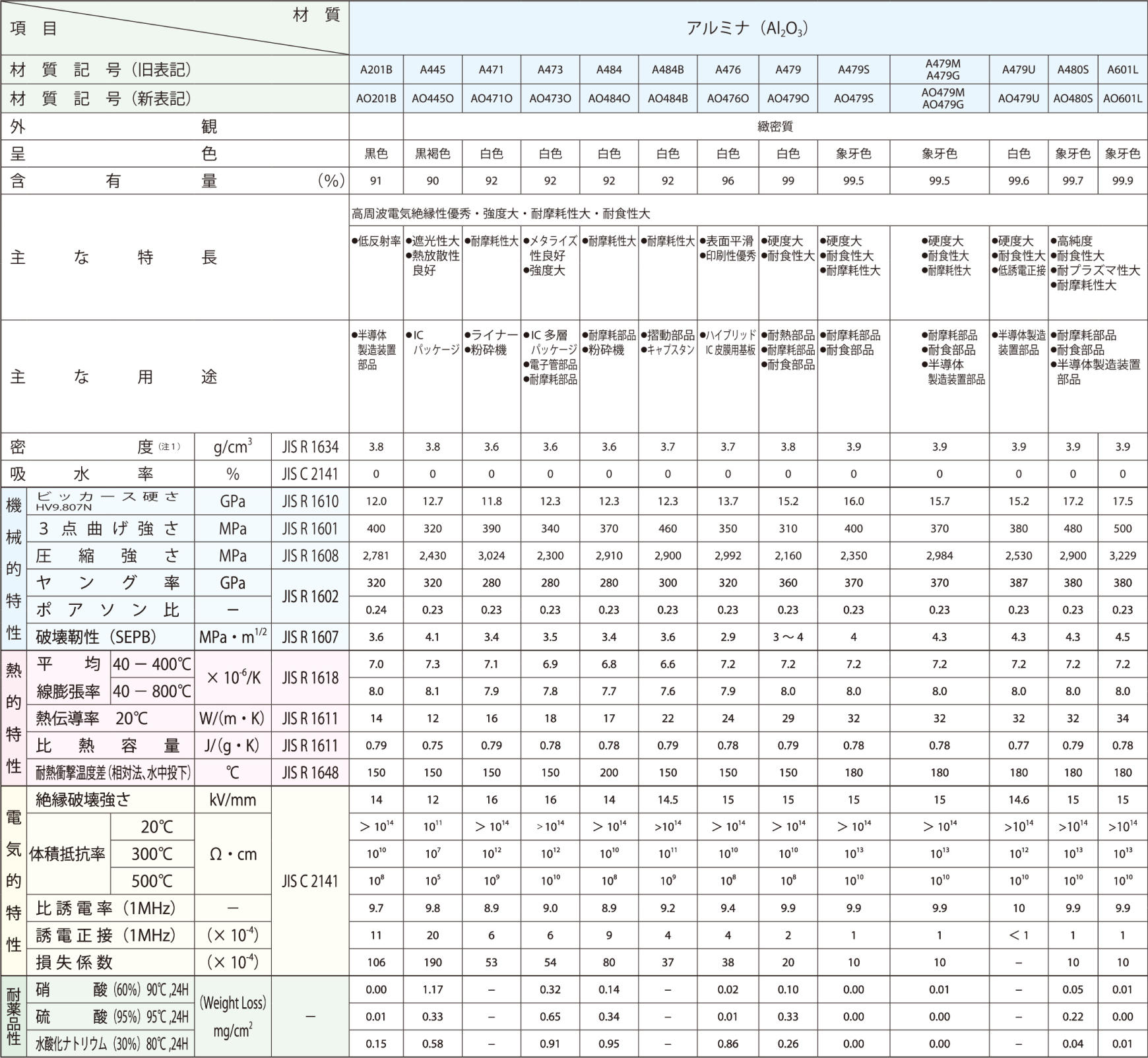Image resolution: width=1148 pixels, height=1058 pixels.
Task: Select the new material code AO473O
Action: [550, 98]
